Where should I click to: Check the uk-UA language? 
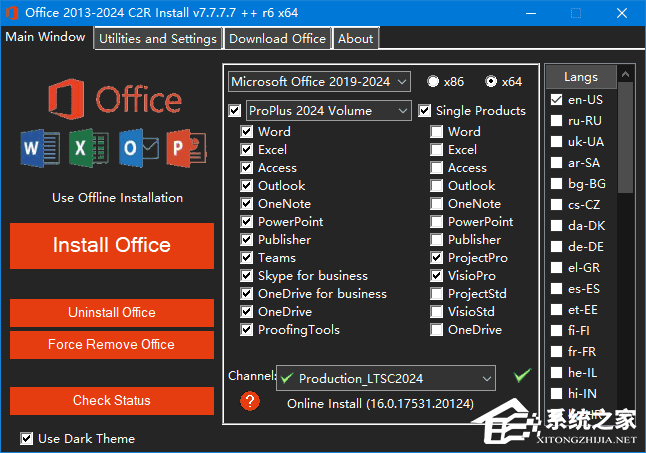557,142
